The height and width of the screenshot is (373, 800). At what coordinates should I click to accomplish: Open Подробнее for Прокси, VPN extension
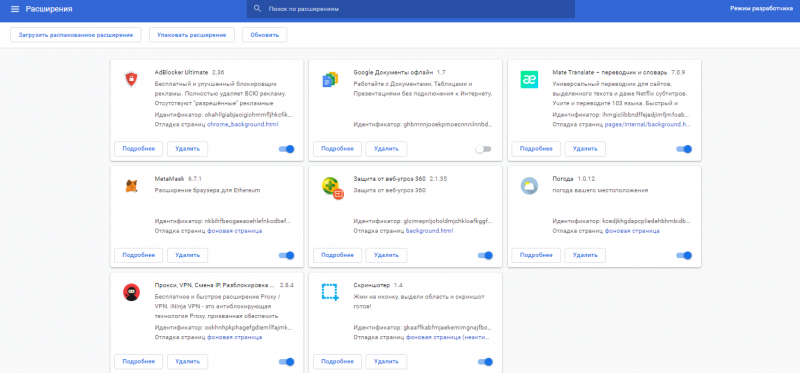(138, 362)
